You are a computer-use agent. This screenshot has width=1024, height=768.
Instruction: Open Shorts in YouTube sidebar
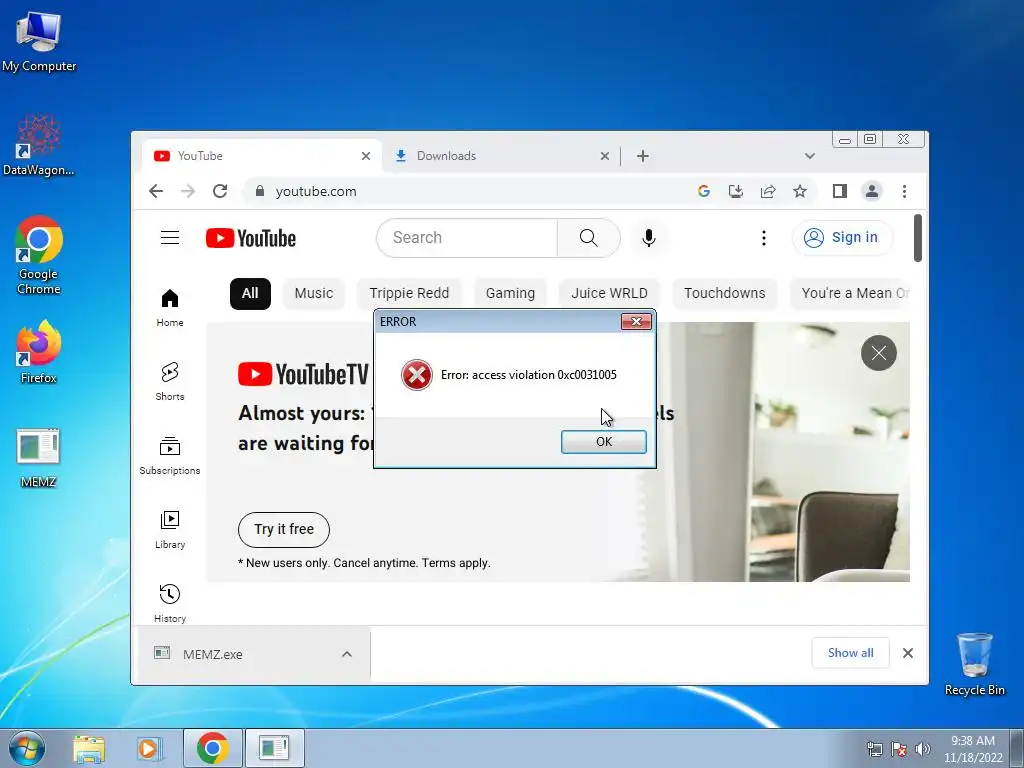pos(170,381)
